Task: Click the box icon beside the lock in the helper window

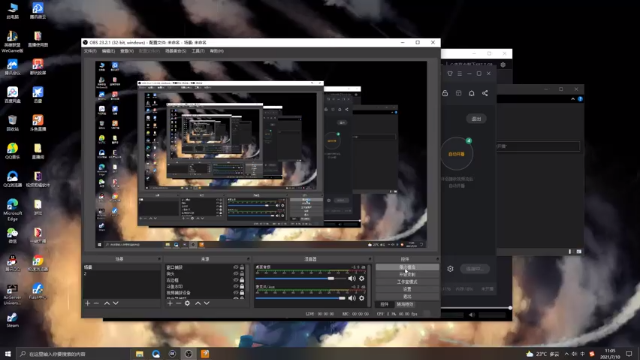Action: coord(458,93)
